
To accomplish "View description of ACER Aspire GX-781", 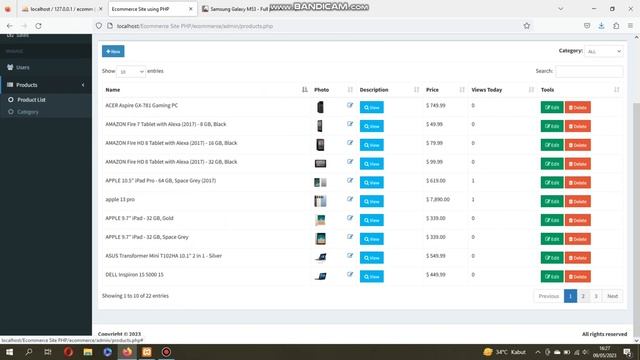I will [x=371, y=107].
